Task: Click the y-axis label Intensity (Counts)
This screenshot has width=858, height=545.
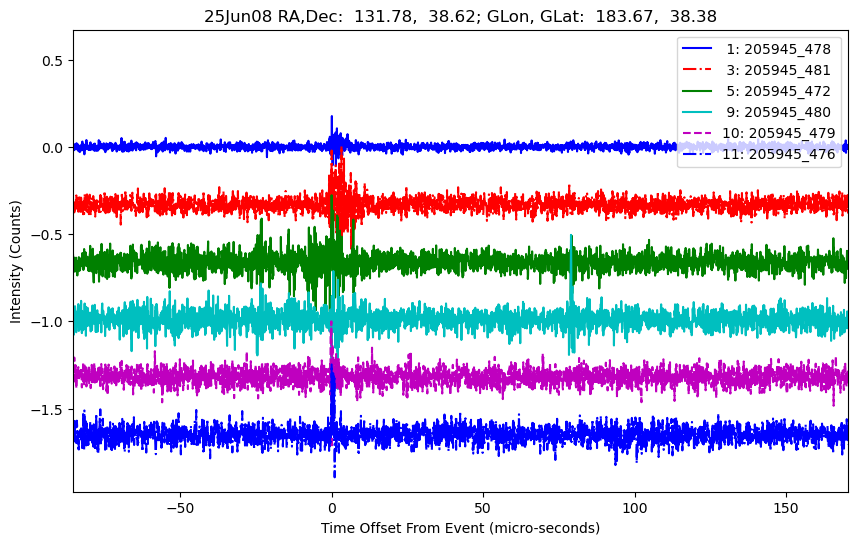Action: click(x=15, y=262)
